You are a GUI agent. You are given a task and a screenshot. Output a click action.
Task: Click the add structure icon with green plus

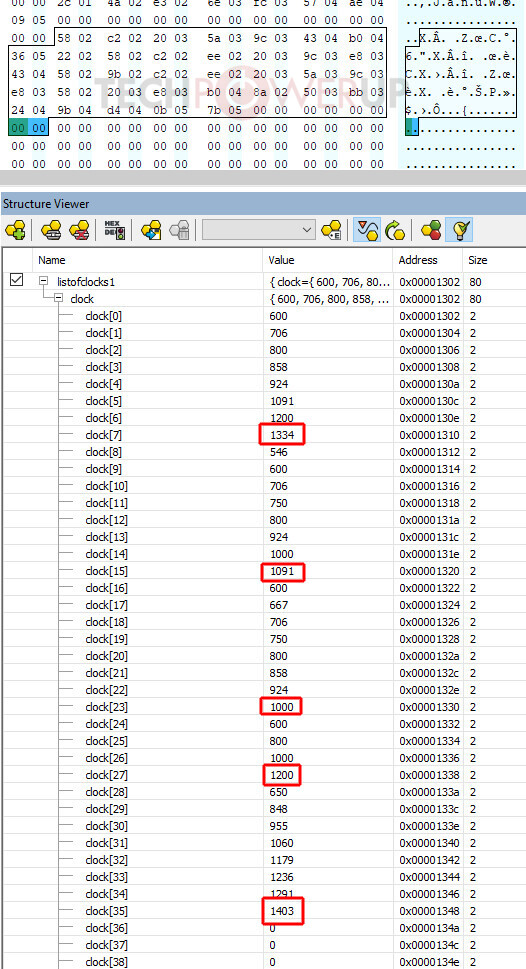[15, 231]
